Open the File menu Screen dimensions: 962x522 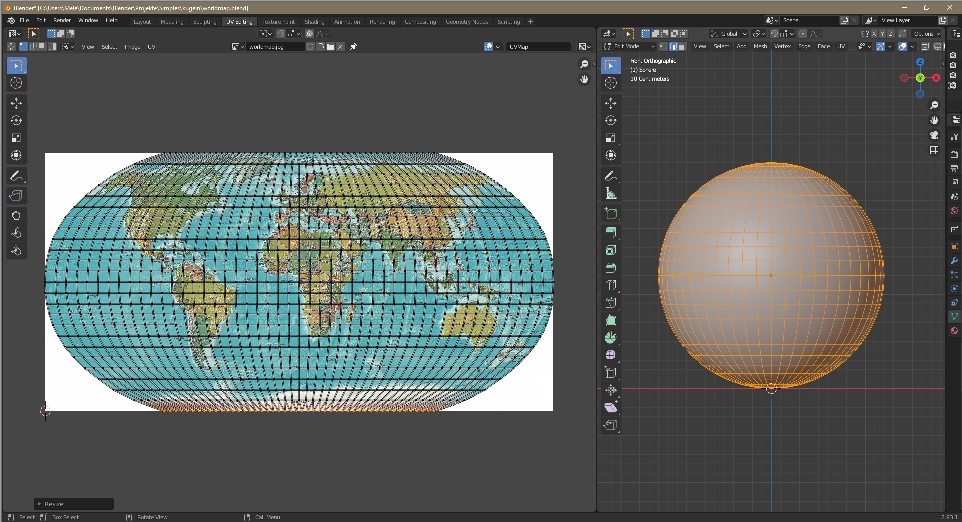pyautogui.click(x=24, y=21)
